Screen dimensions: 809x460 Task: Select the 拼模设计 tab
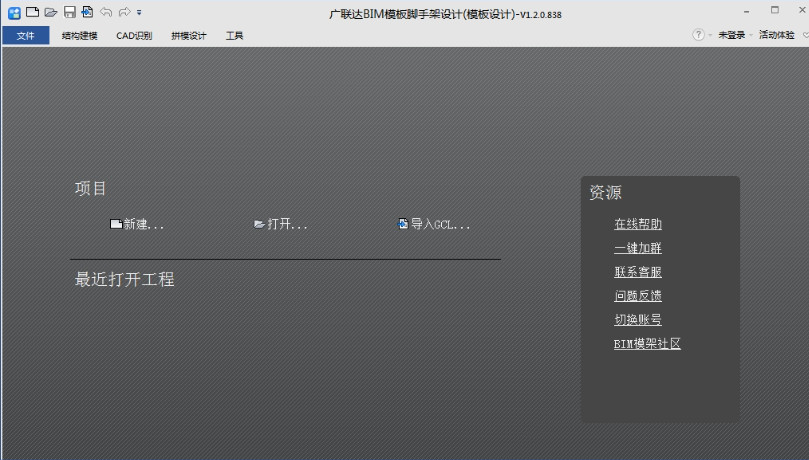pos(189,36)
